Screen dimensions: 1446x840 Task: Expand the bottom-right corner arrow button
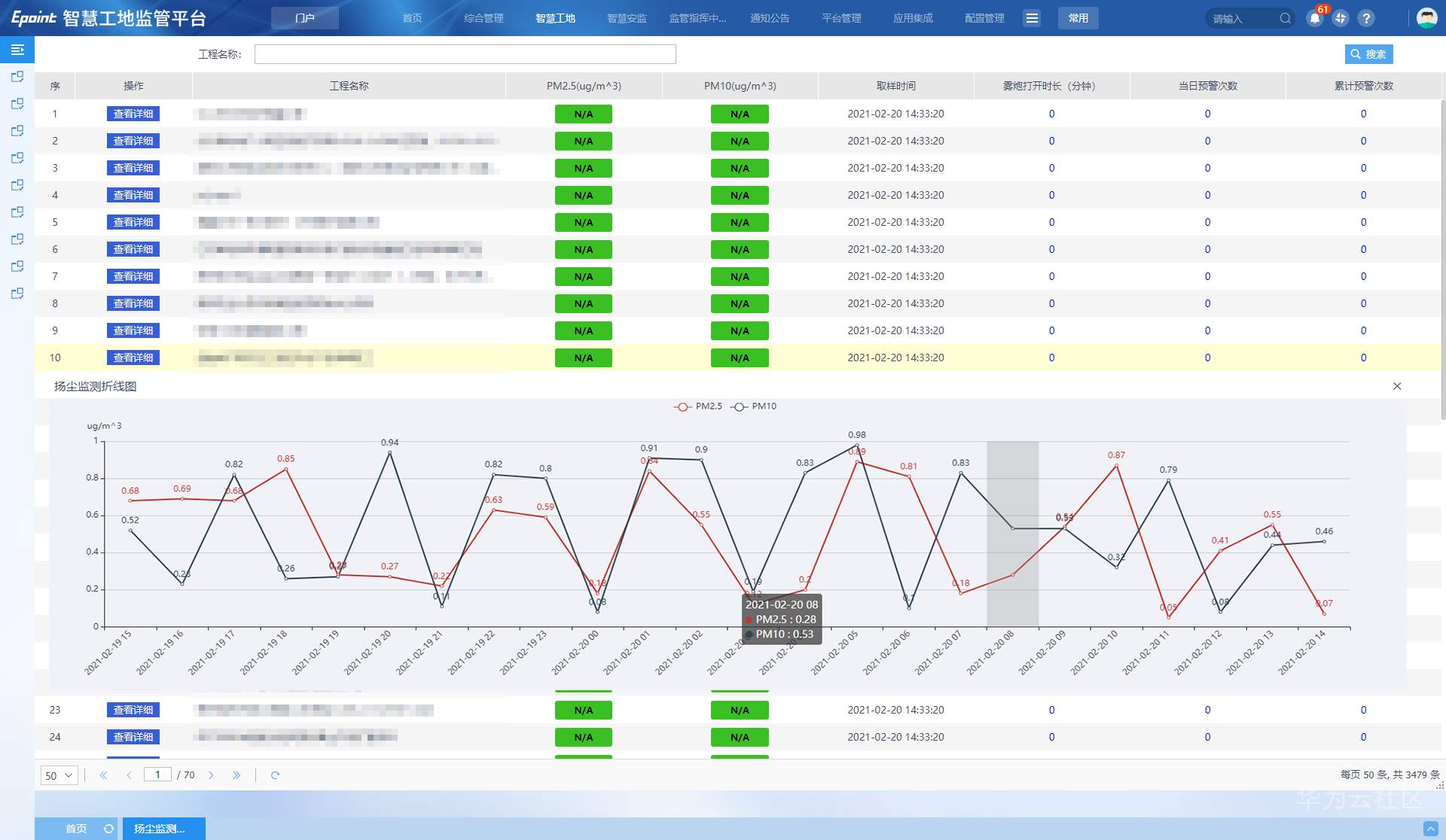point(1430,829)
